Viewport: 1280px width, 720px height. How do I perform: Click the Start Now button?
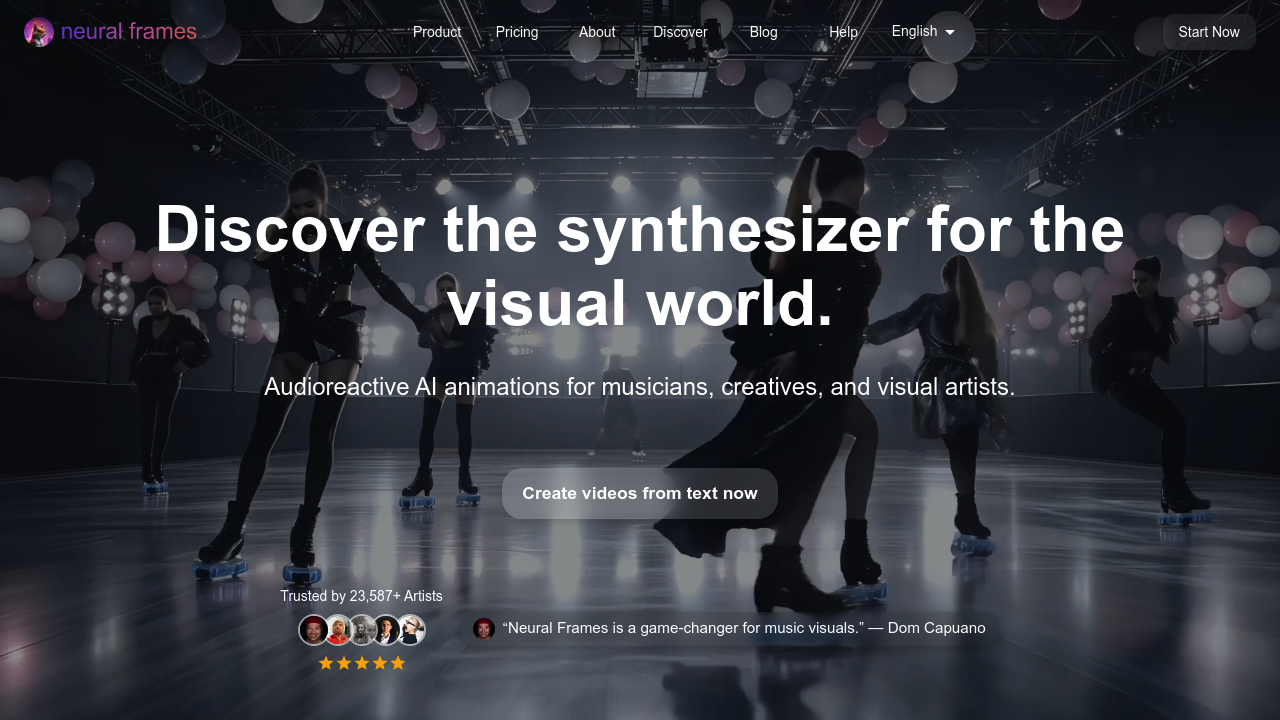(1208, 32)
